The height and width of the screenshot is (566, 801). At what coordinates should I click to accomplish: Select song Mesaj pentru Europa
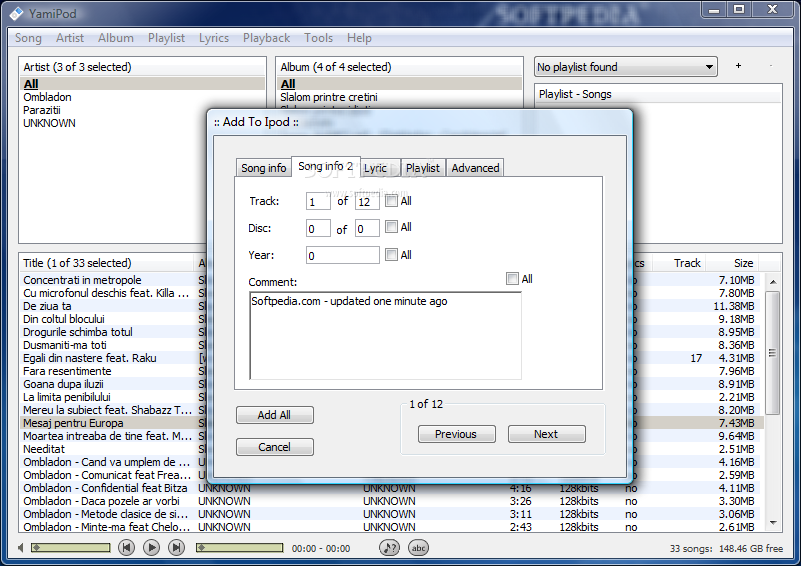[73, 423]
